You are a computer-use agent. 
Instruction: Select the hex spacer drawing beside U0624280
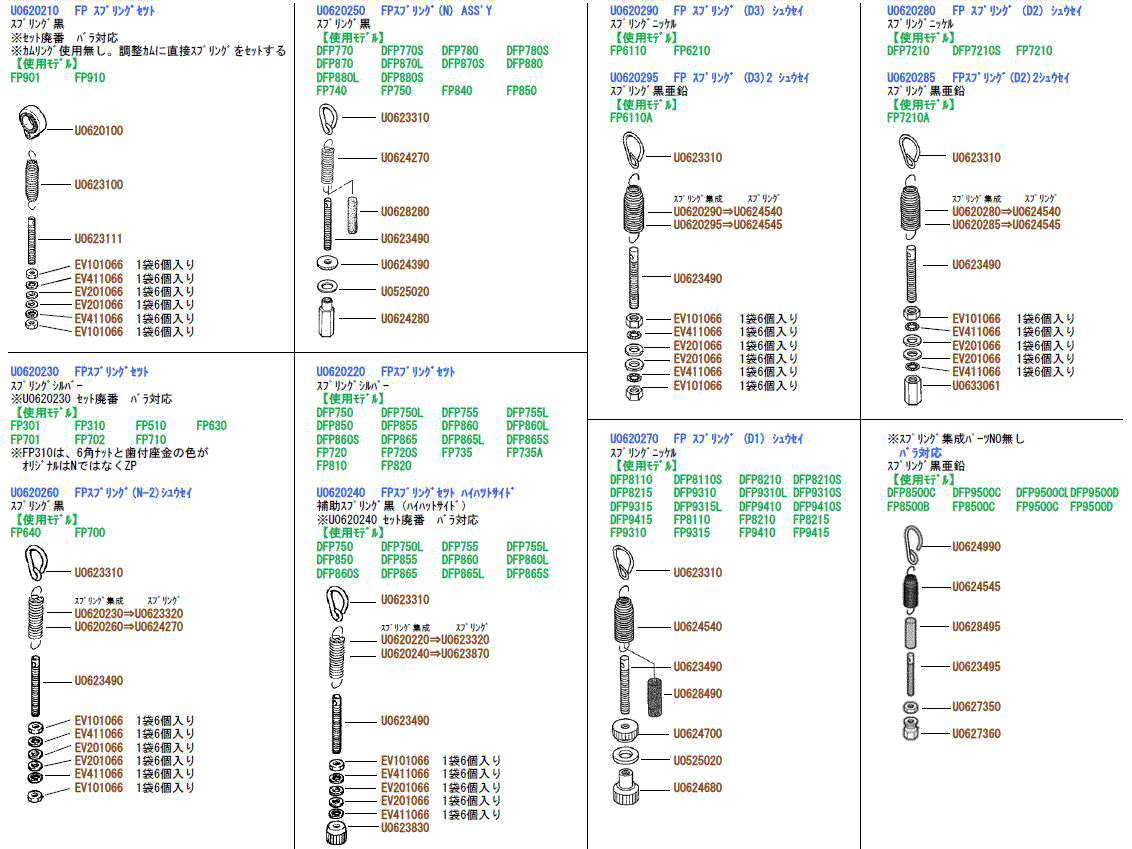(326, 318)
